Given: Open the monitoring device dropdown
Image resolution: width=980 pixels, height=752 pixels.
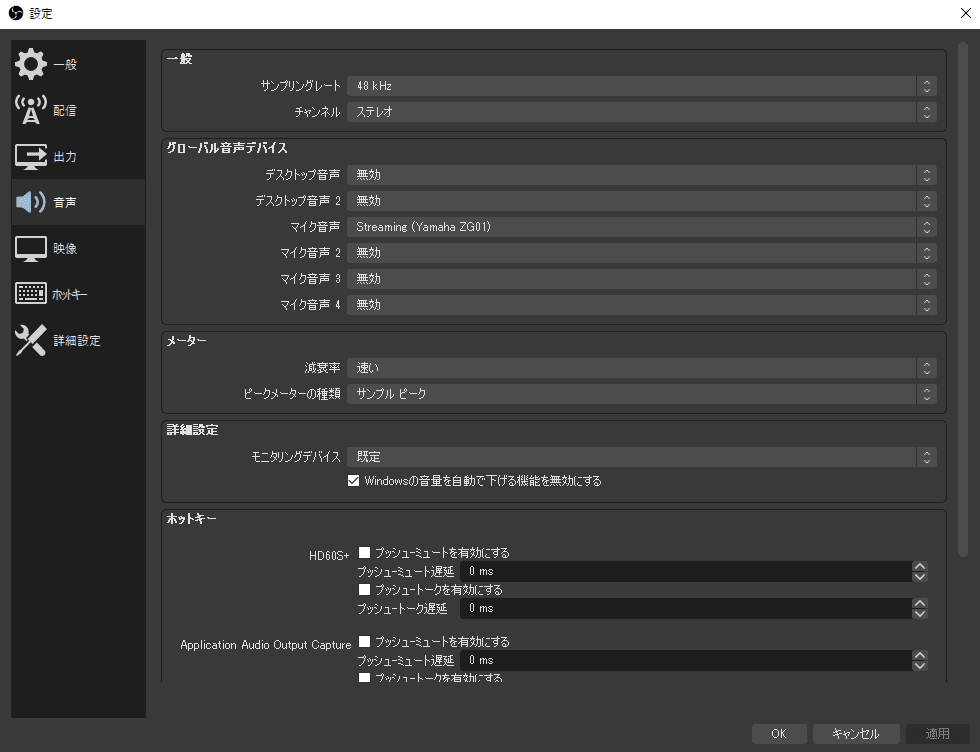Looking at the screenshot, I should 641,457.
